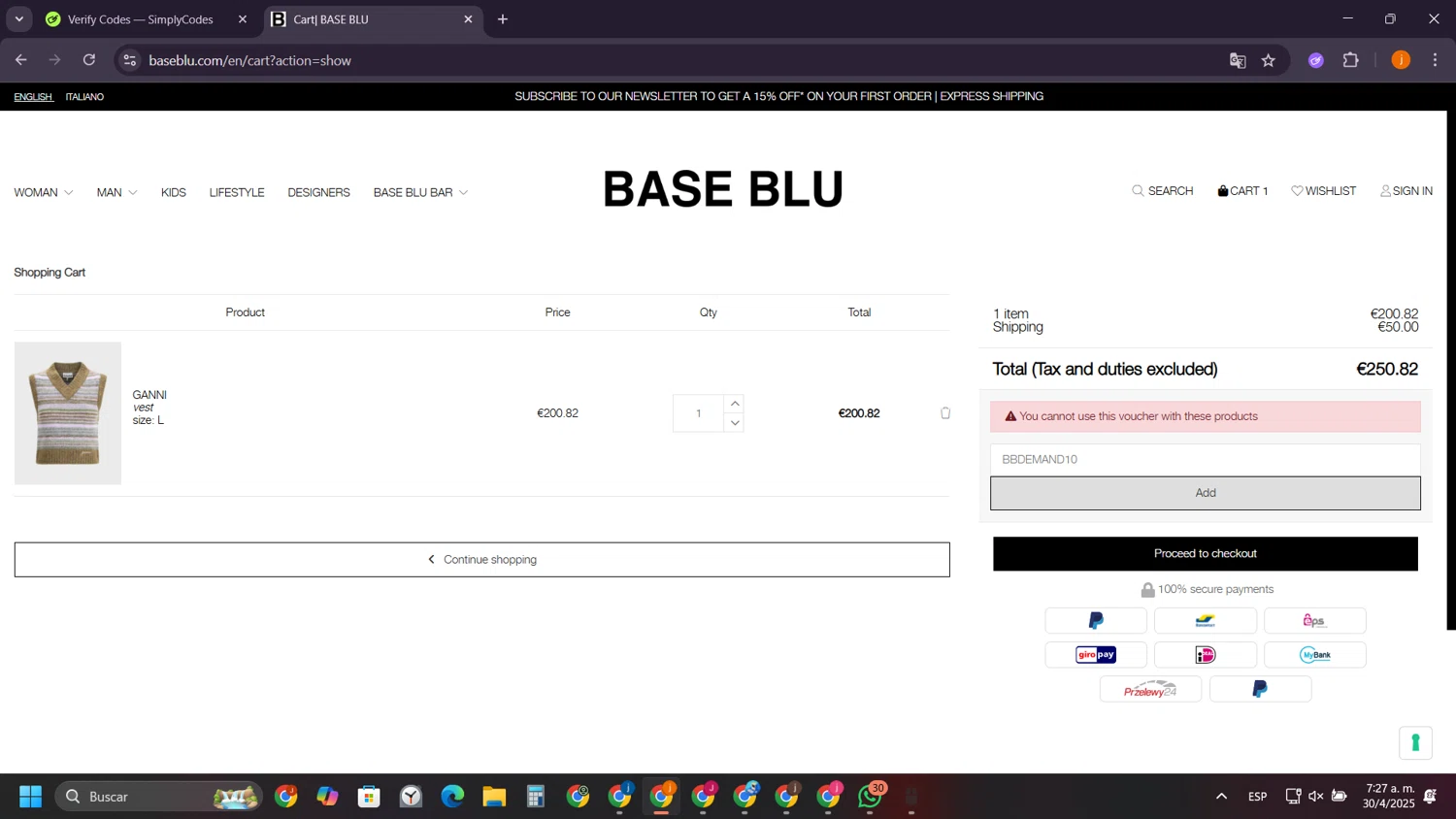Switch language to ITALIANO
Viewport: 1456px width, 819px height.
click(84, 97)
